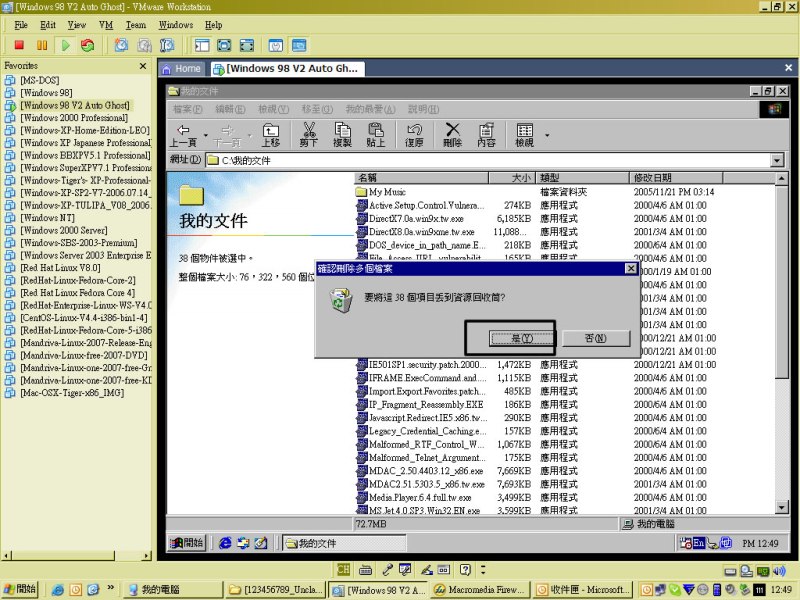The width and height of the screenshot is (800, 600).
Task: Expand host quick launch chevron
Action: click(x=110, y=588)
